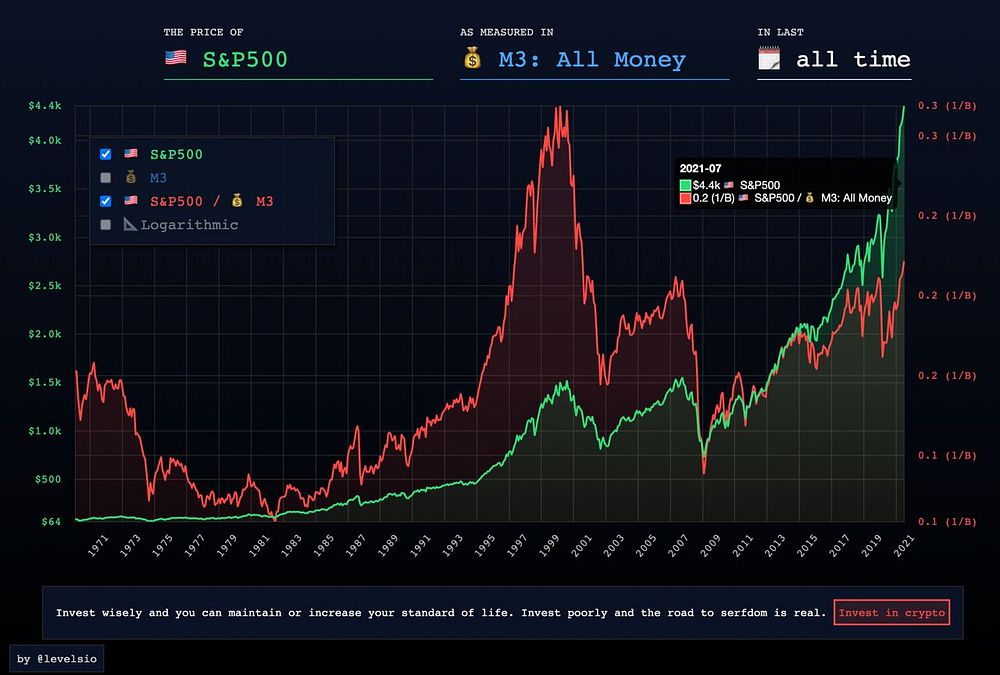Click the 'M3' legend label
Screen dimensions: 1000x675
click(158, 178)
